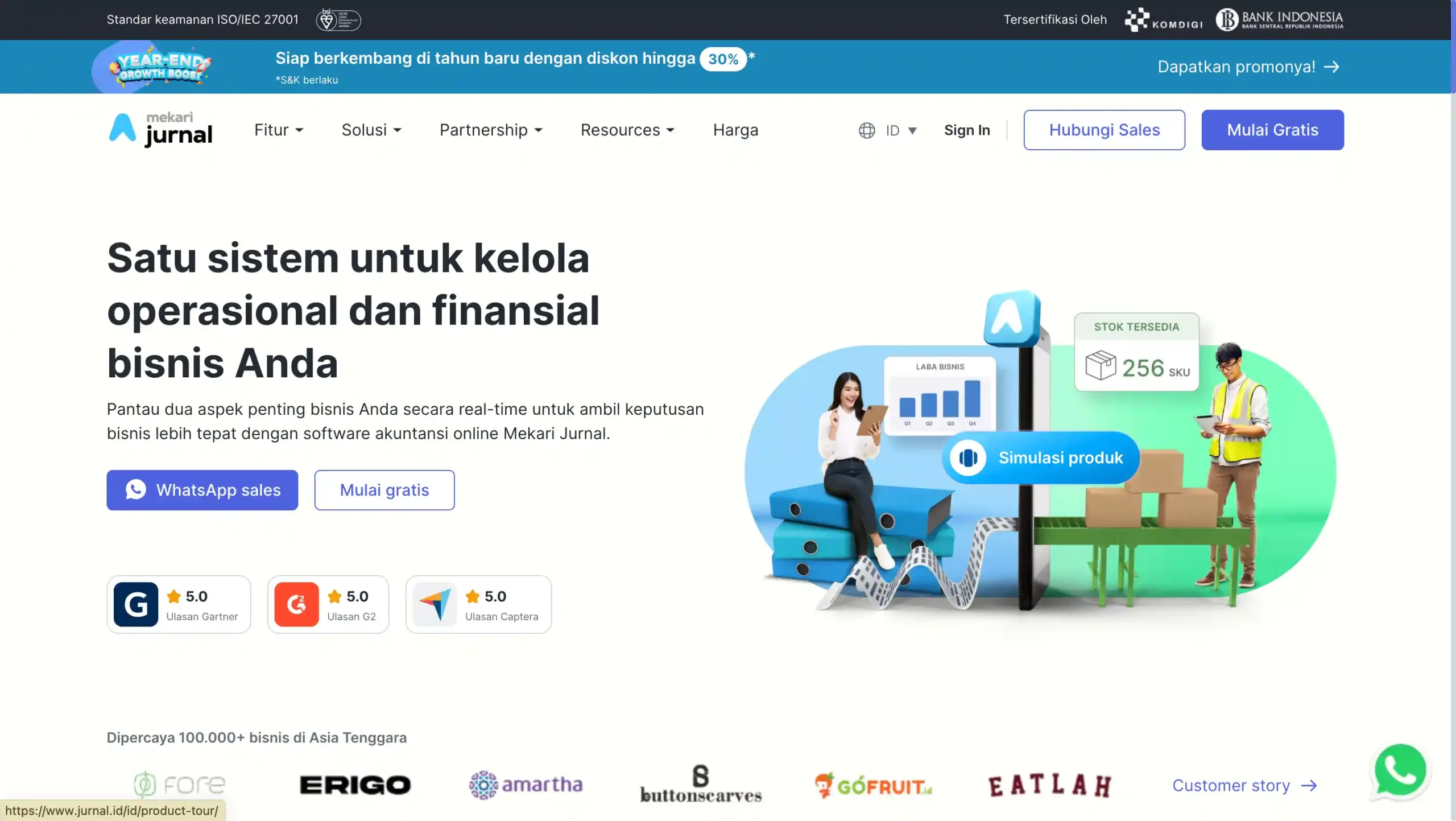Click the Capterra review icon
Image resolution: width=1456 pixels, height=821 pixels.
[x=435, y=604]
